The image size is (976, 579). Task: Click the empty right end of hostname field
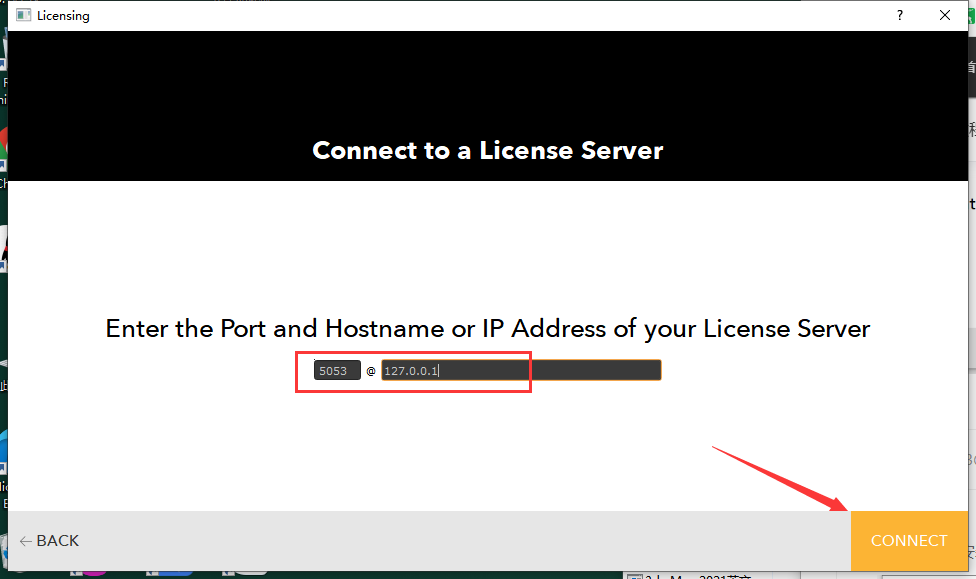tap(600, 371)
